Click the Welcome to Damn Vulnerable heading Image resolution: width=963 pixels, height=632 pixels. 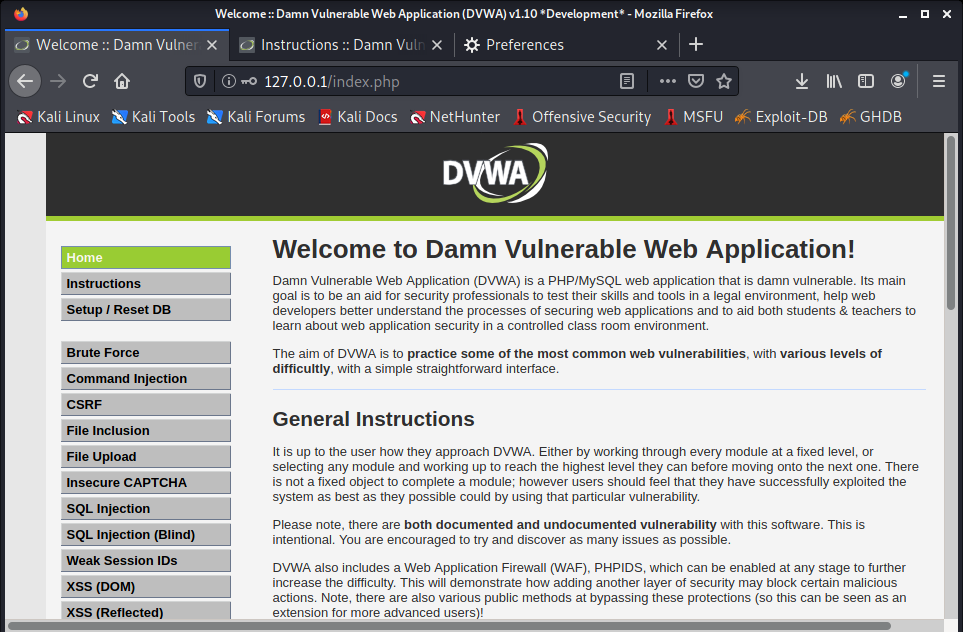564,249
